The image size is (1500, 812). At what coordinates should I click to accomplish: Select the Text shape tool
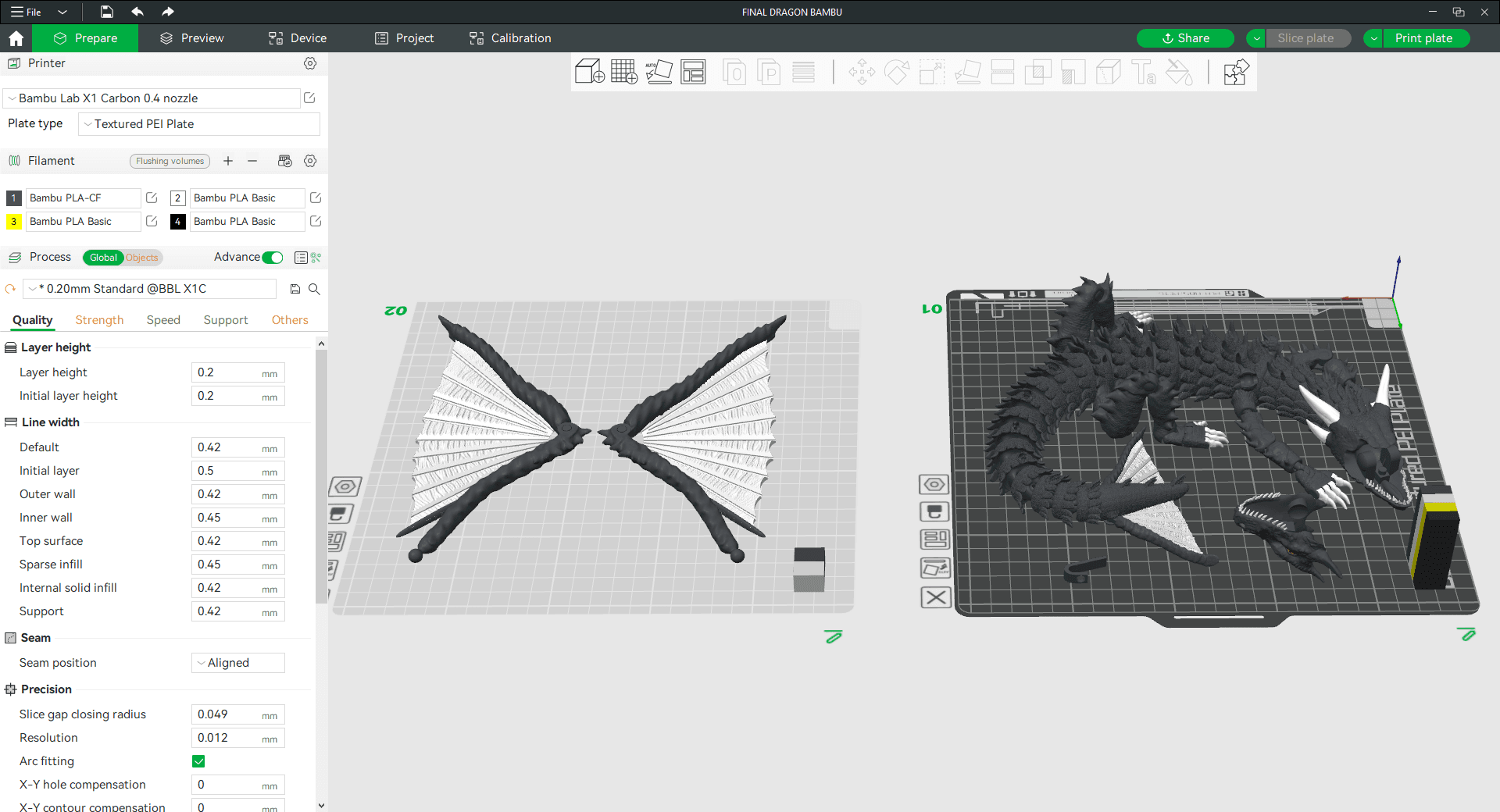pos(1144,72)
